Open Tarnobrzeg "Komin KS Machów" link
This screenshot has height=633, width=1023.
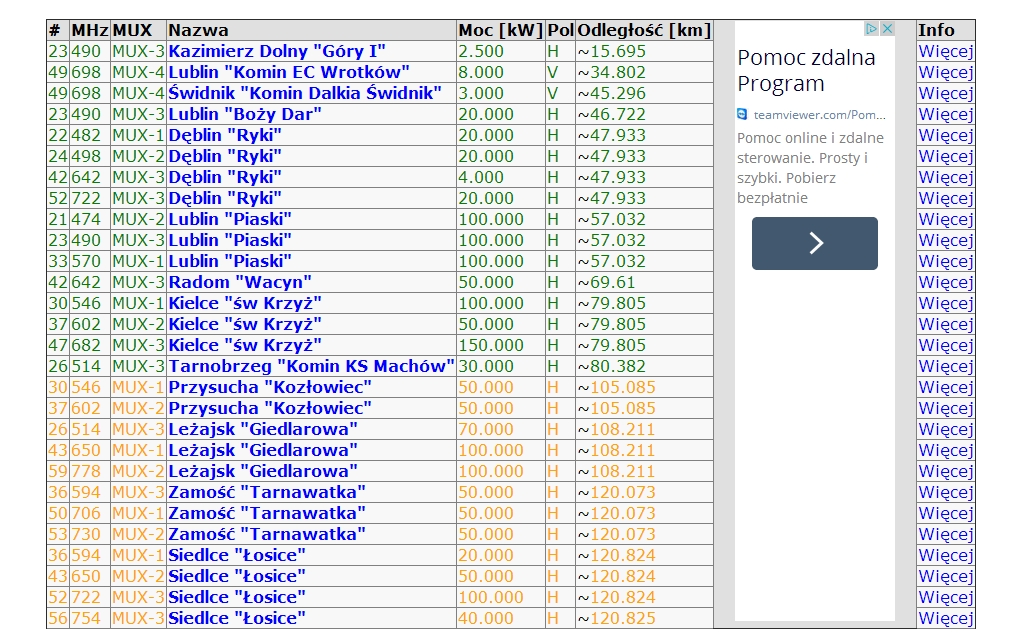pos(311,366)
